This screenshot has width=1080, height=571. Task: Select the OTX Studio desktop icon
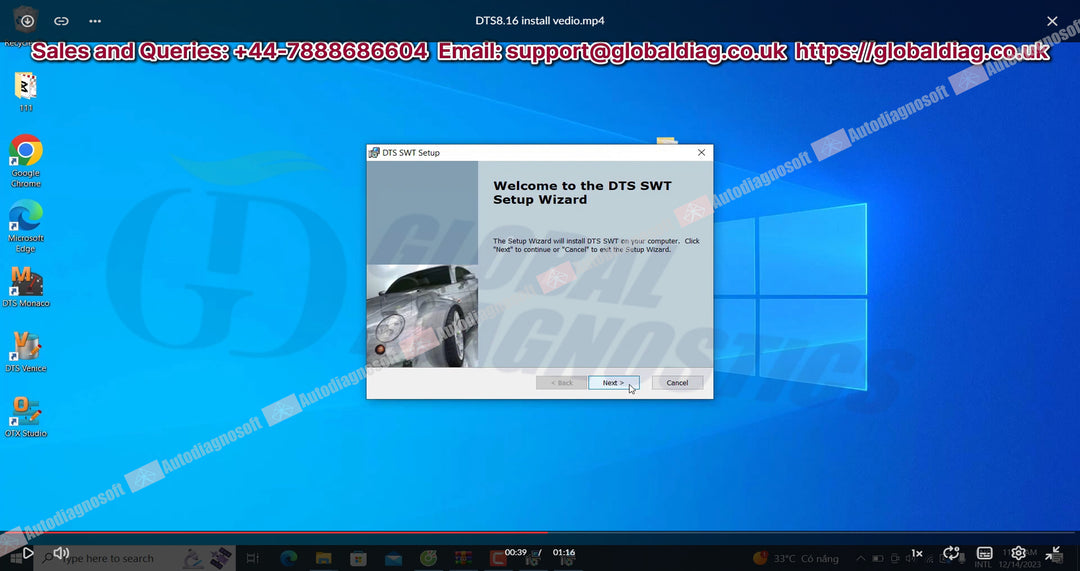(26, 417)
